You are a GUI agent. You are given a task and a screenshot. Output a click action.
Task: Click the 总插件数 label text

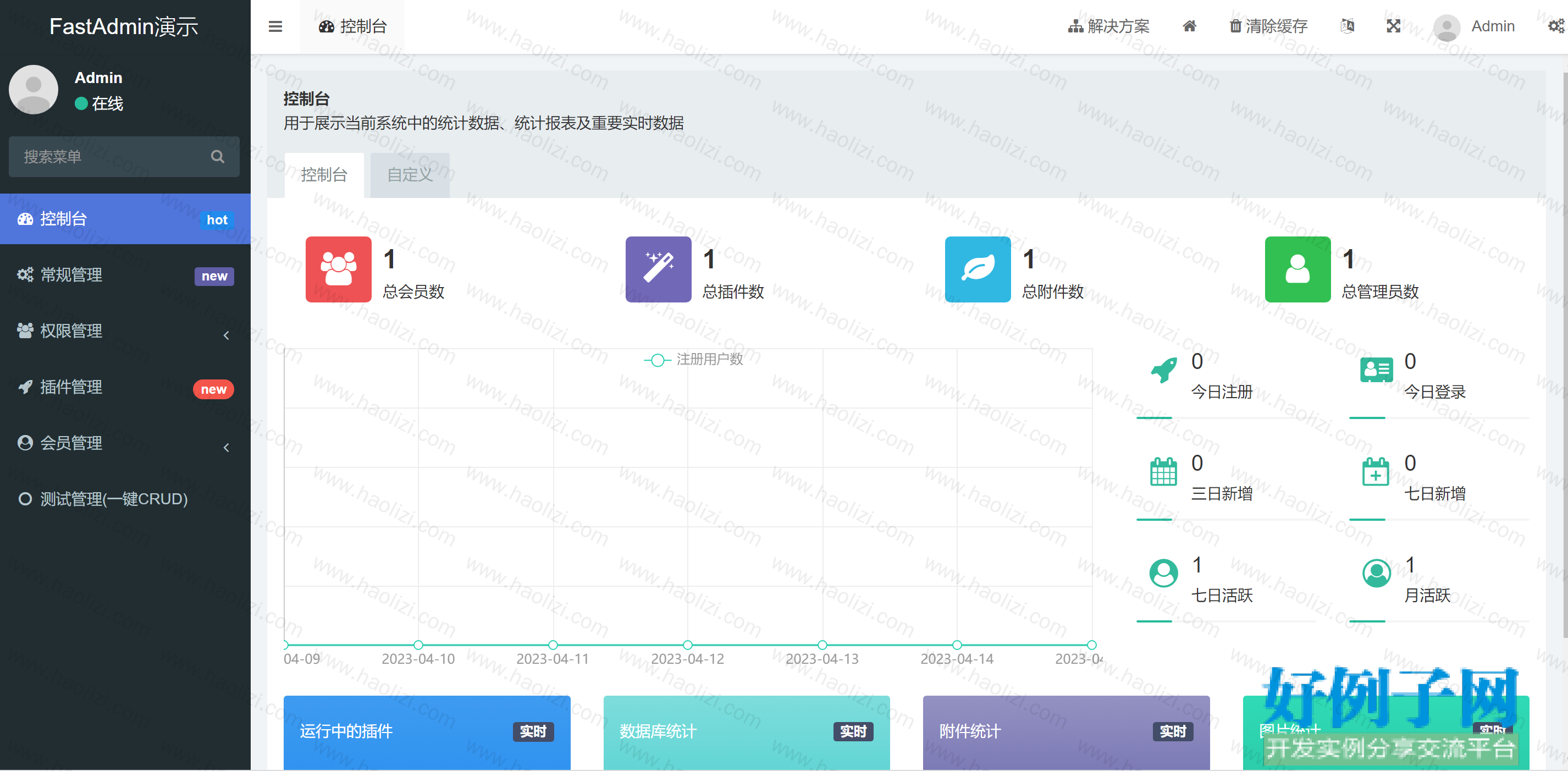click(733, 291)
